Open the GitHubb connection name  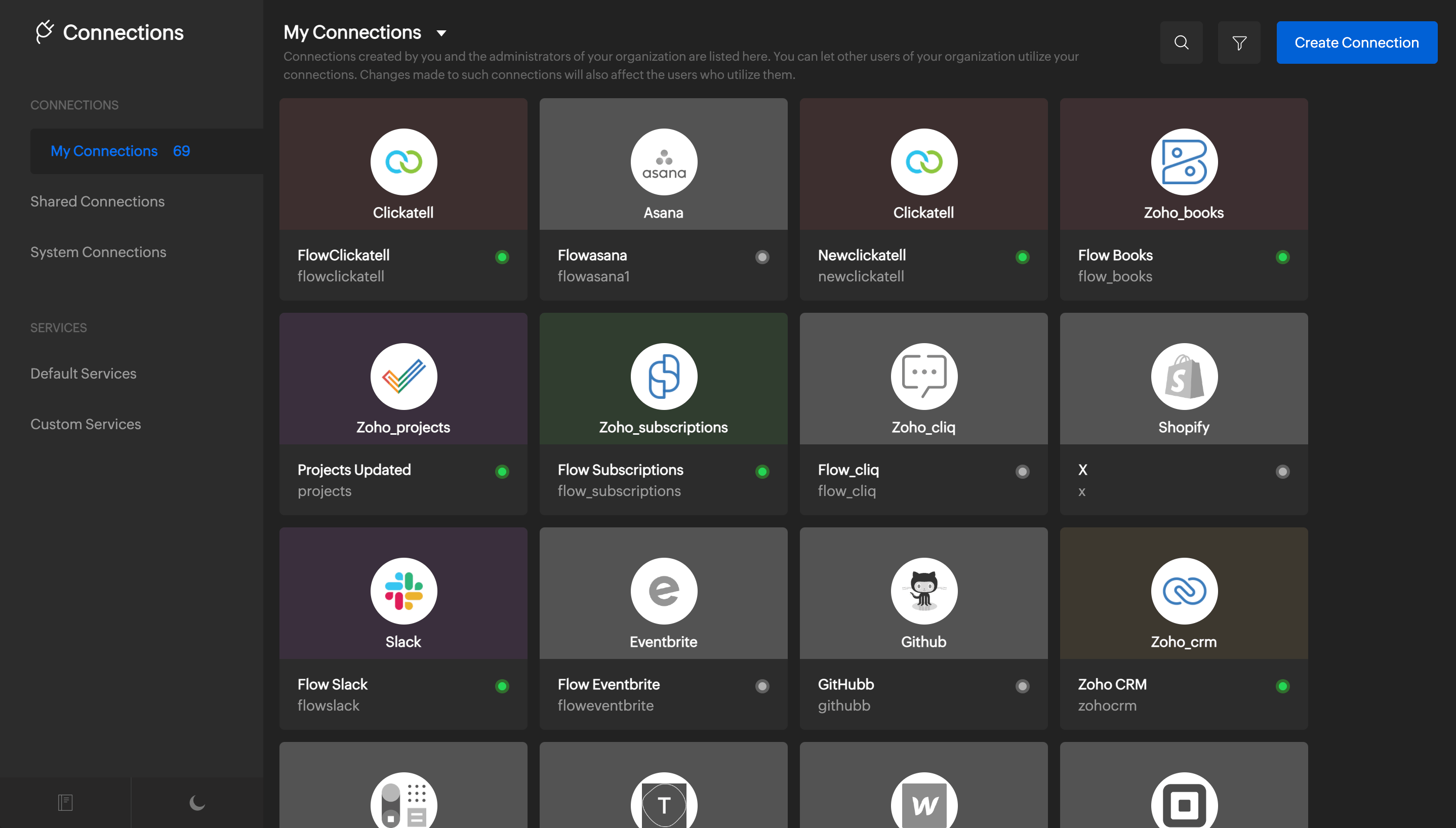[846, 684]
